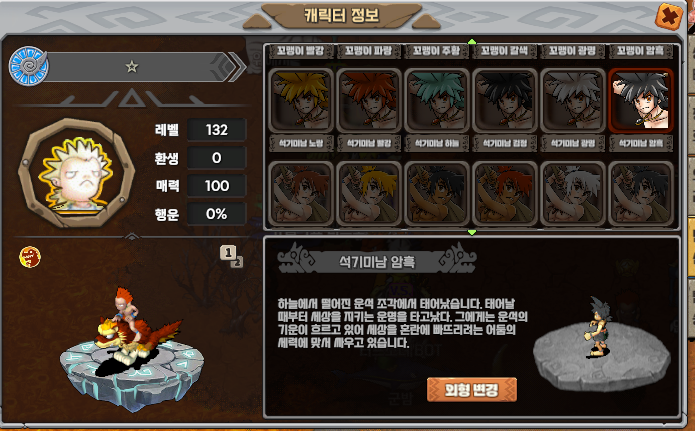
Task: Select the first bottom-row spear character portrait
Action: click(x=301, y=193)
